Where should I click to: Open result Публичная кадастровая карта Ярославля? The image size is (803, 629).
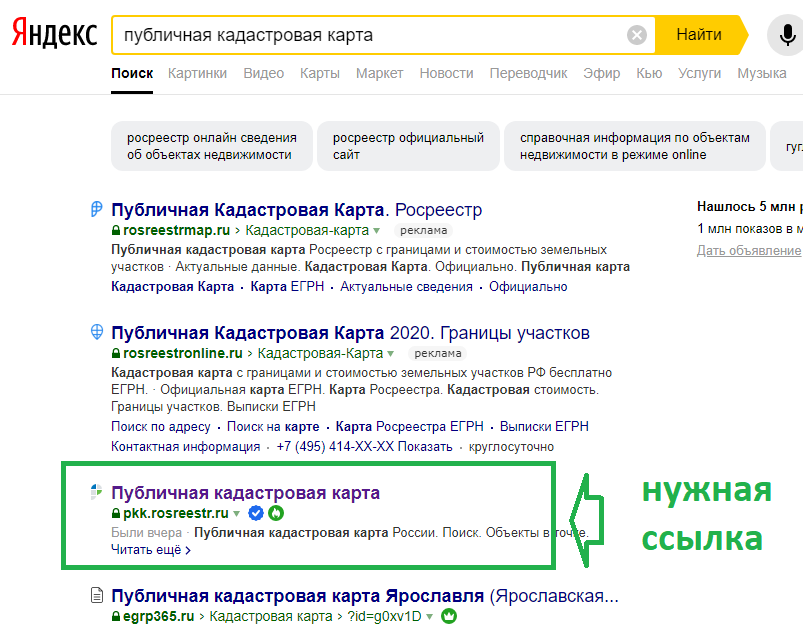click(365, 596)
